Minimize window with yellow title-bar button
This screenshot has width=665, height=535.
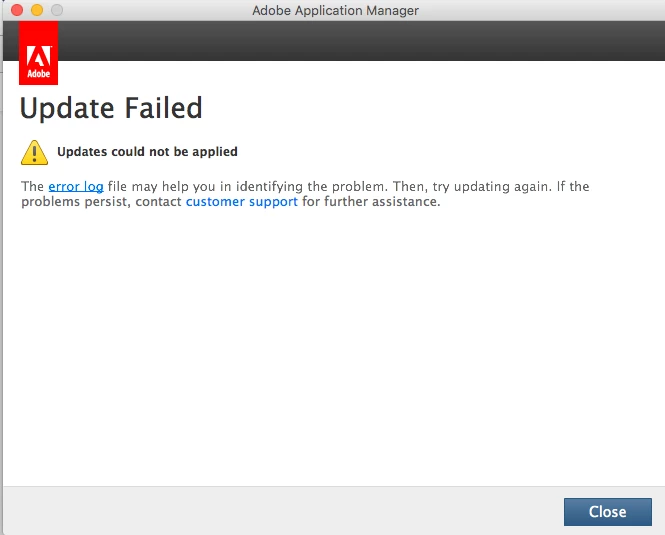pos(37,10)
